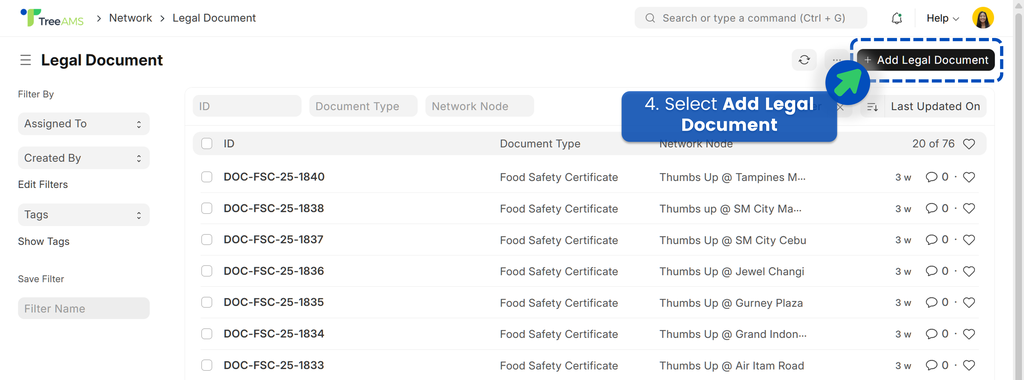Expand the Assigned To filter
The height and width of the screenshot is (380, 1024).
(84, 123)
